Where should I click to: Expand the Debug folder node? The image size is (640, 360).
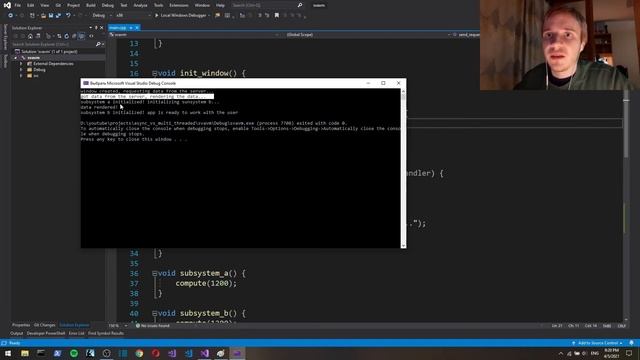[21, 70]
